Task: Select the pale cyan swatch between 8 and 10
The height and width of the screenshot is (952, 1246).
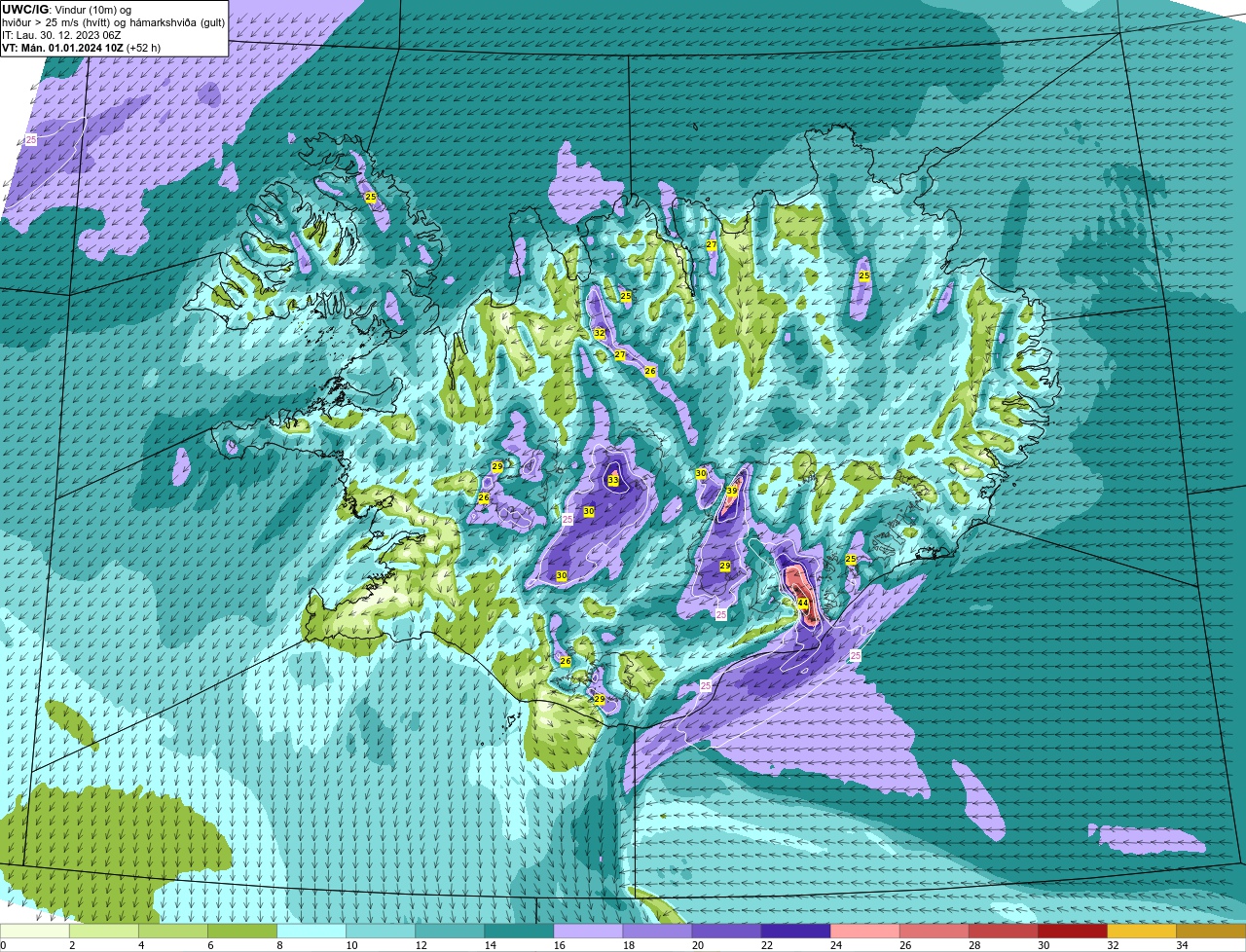Action: (311, 932)
